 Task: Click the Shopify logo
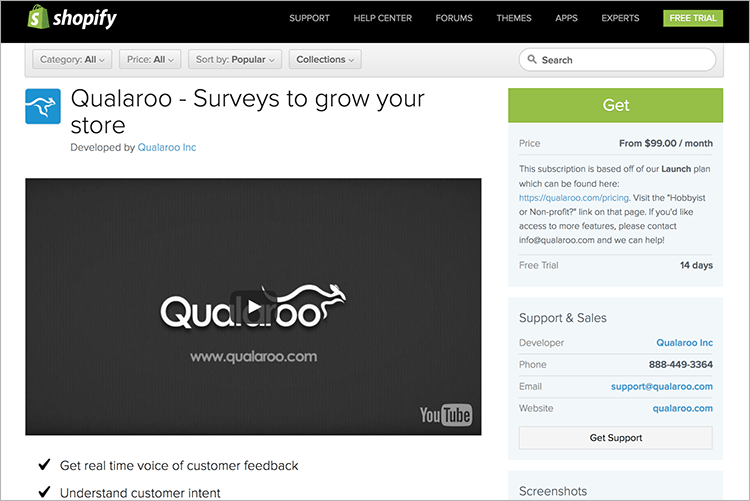72,18
